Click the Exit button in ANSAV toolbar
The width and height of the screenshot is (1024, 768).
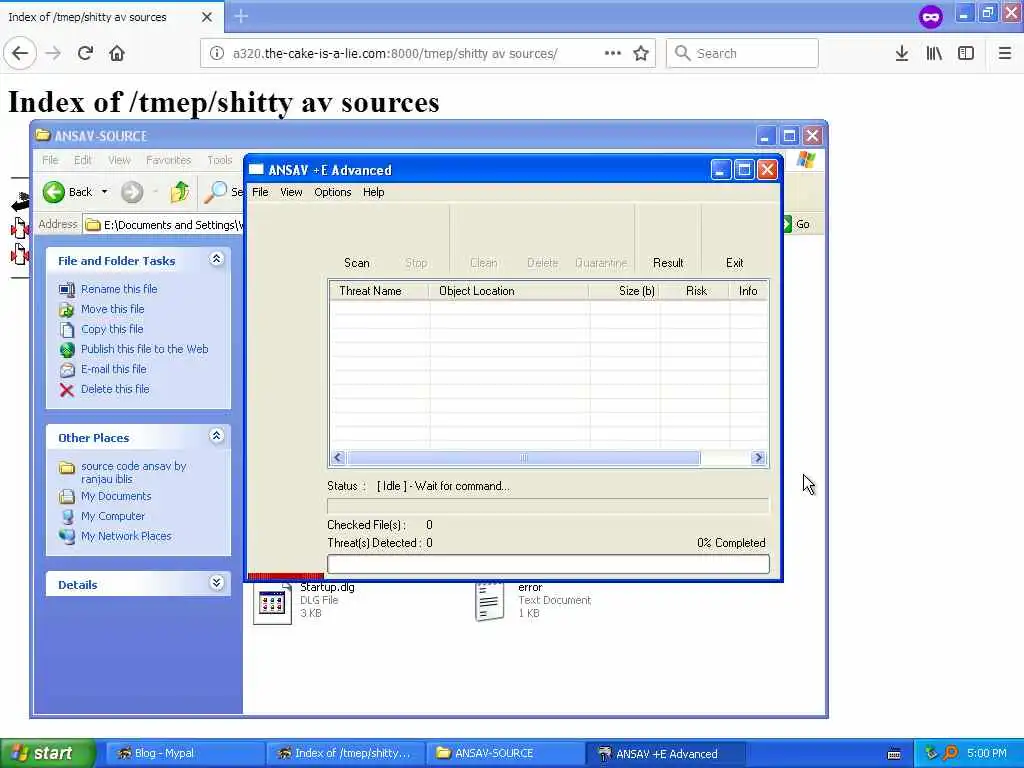734,263
